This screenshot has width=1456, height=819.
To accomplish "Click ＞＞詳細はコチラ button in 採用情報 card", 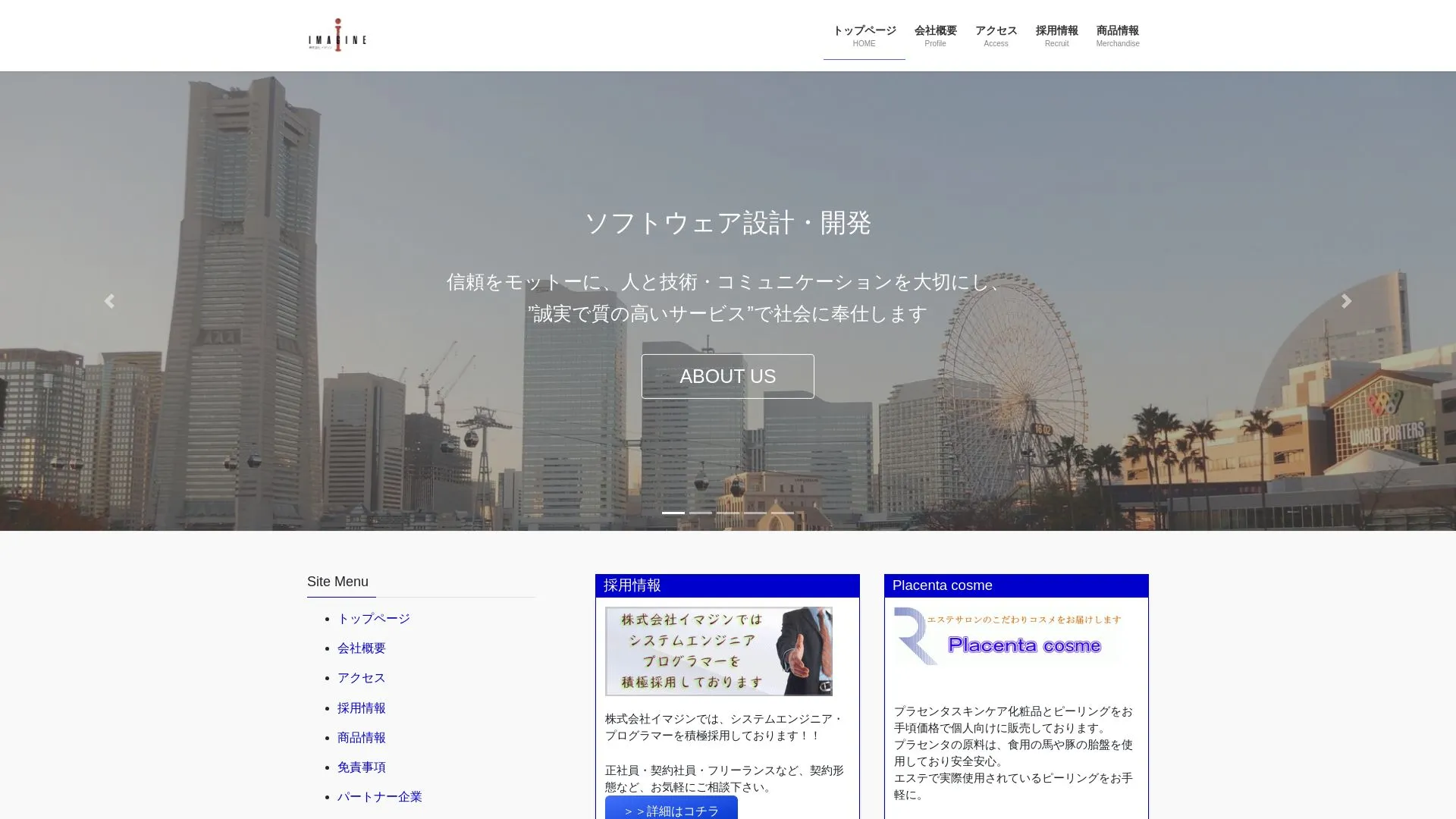I will click(x=671, y=808).
